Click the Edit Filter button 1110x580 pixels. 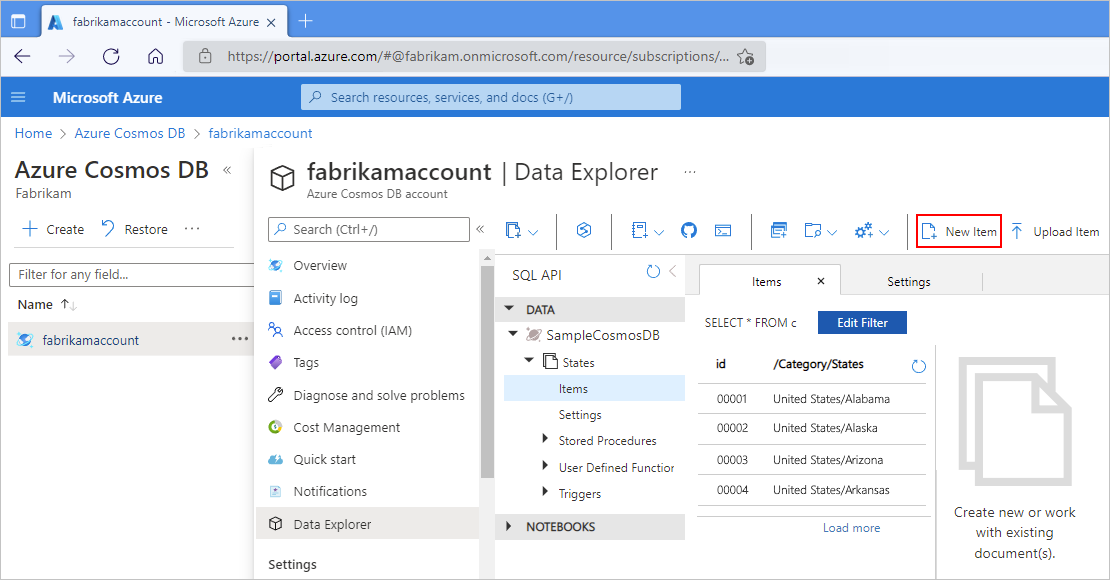click(862, 322)
